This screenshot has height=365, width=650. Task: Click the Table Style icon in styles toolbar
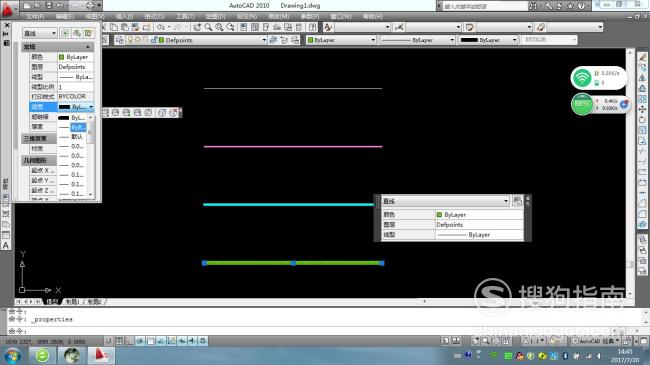click(470, 27)
